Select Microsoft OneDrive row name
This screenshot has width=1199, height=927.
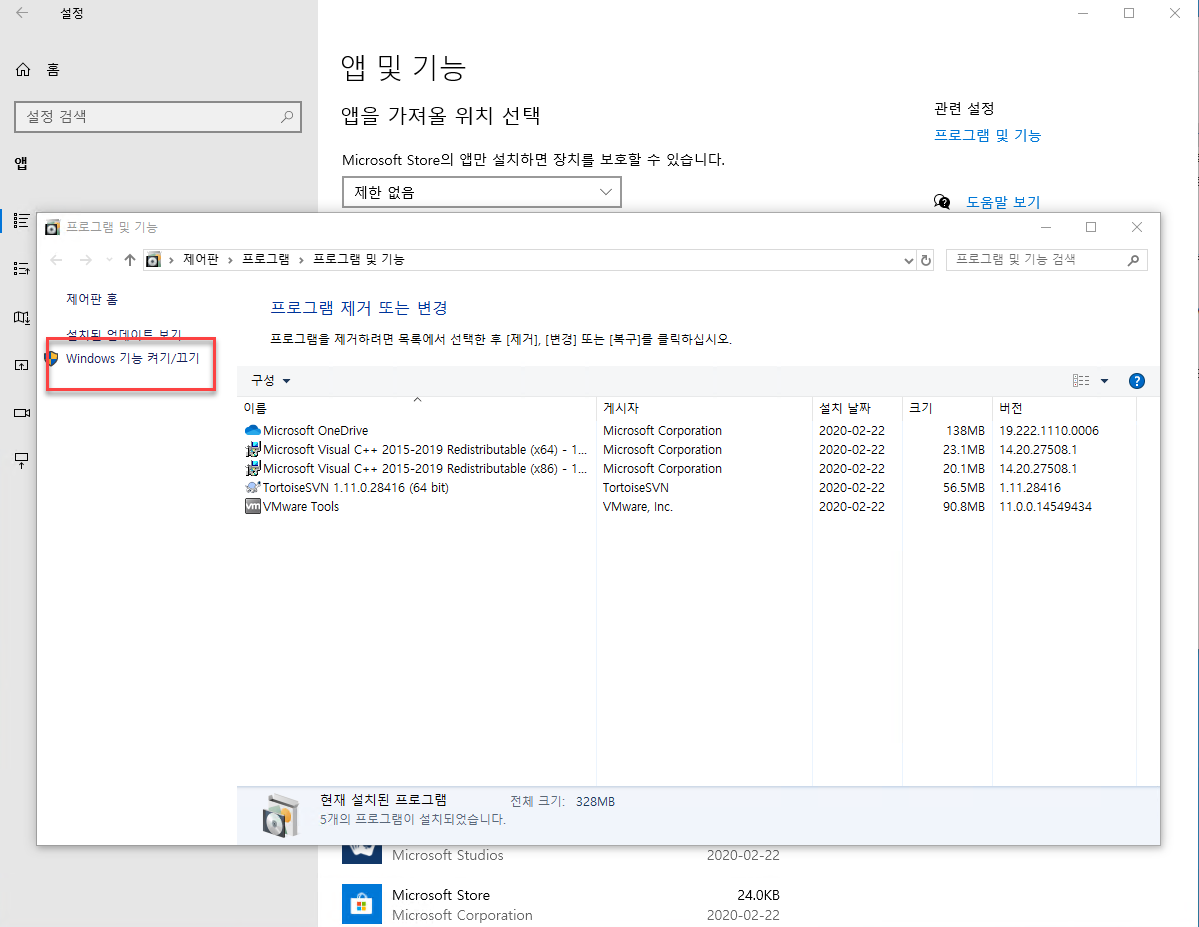tap(315, 431)
